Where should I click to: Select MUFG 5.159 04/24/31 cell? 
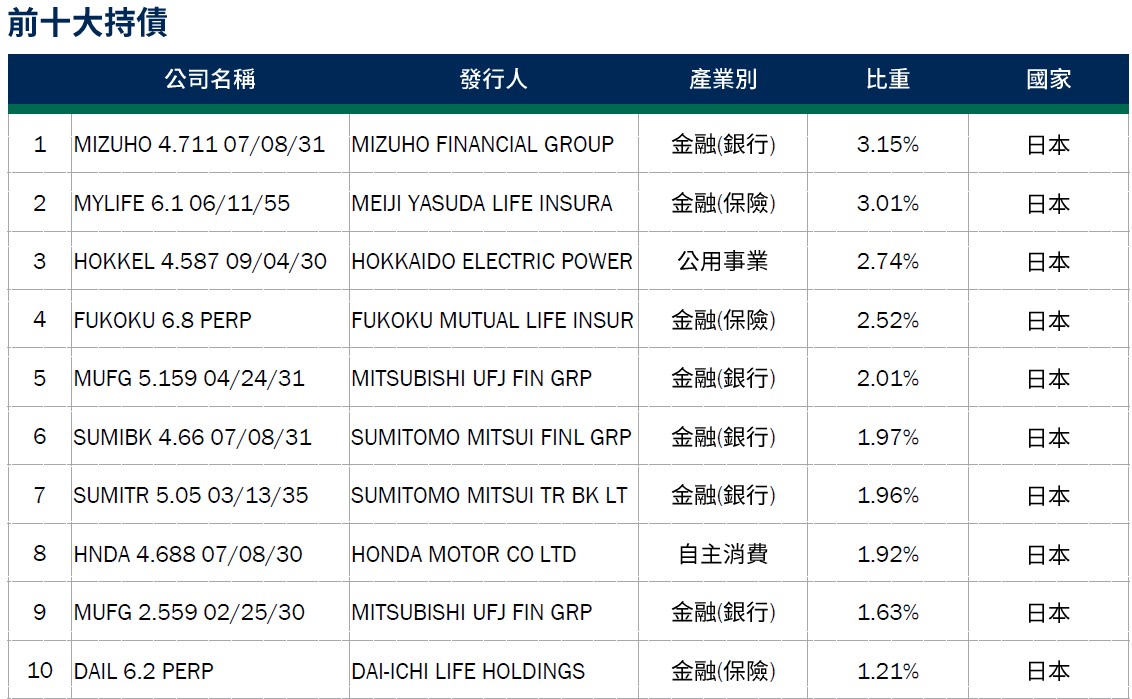(x=189, y=379)
